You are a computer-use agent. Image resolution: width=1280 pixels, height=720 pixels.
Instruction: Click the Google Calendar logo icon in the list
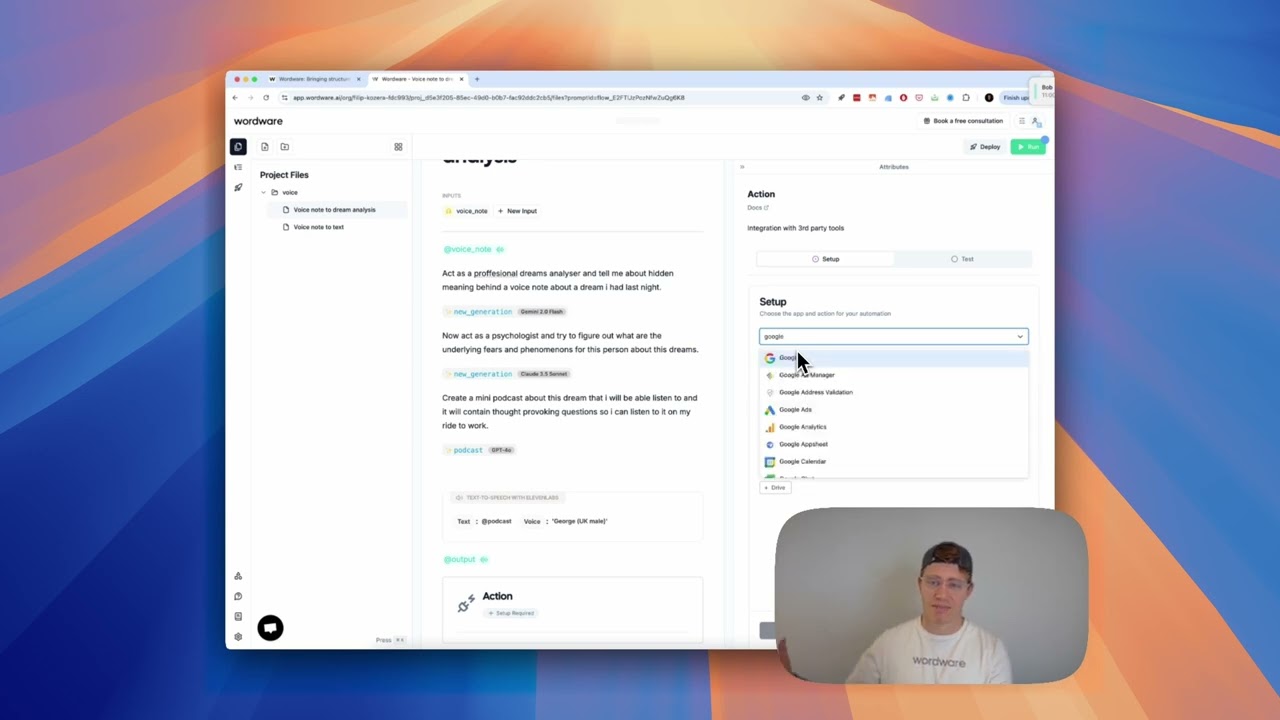tap(769, 462)
